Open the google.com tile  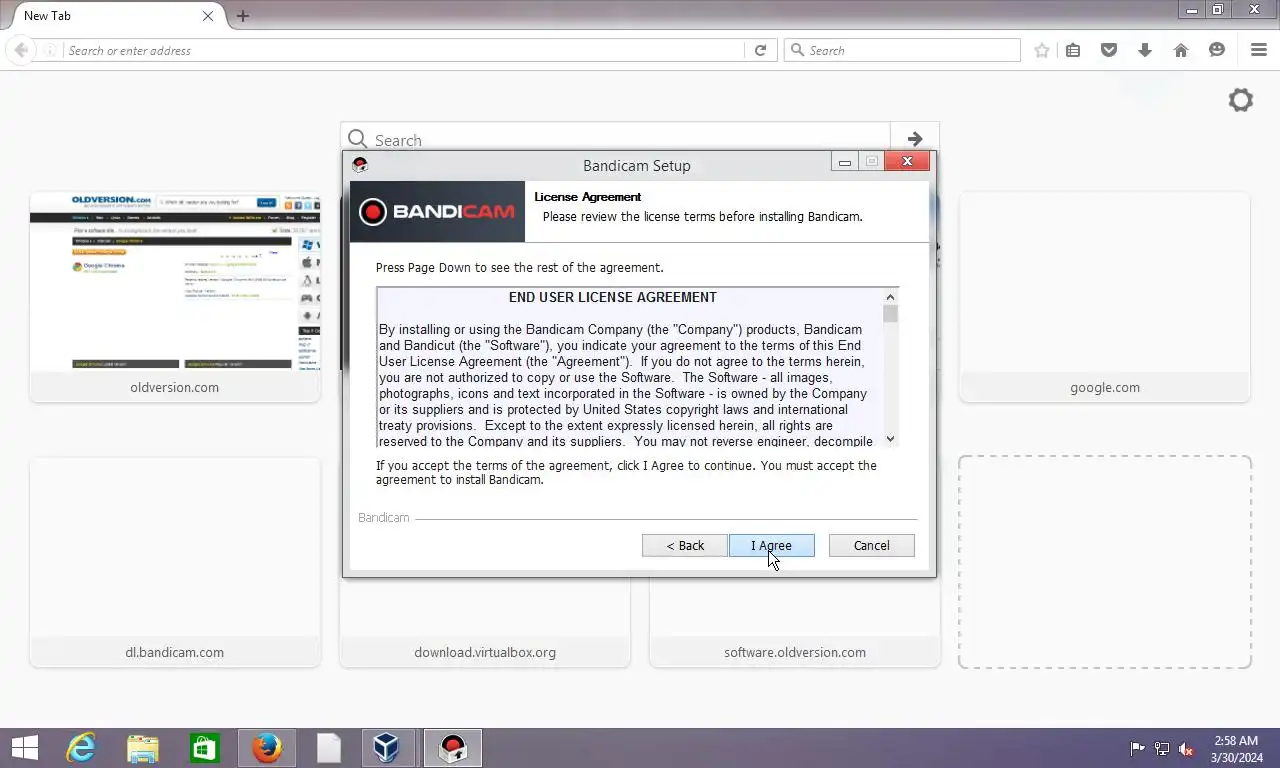coord(1105,297)
